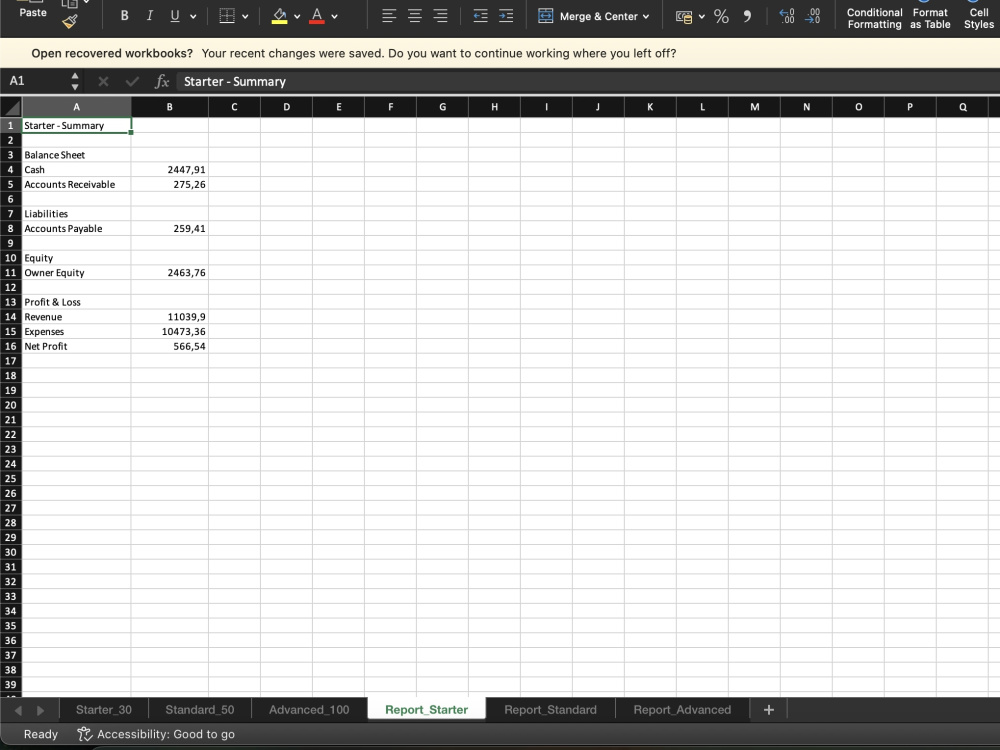The width and height of the screenshot is (1000, 750).
Task: Select Accounts Payable value 259,41
Action: [170, 228]
